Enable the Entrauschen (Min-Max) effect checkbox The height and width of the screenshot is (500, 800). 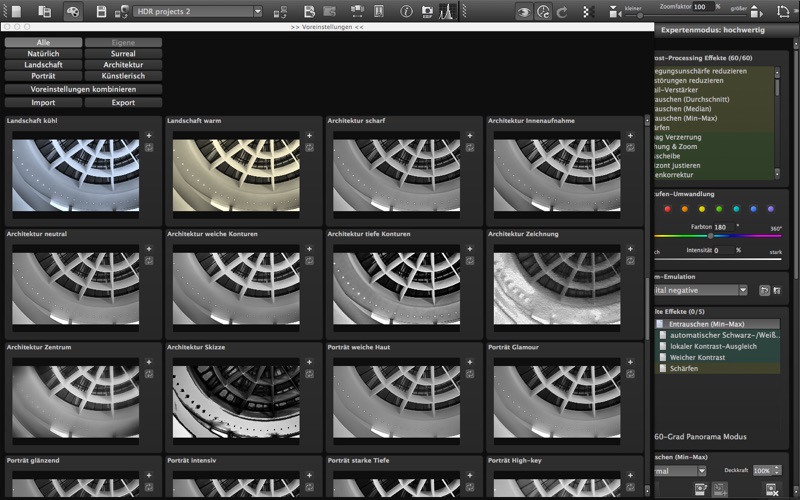point(660,324)
